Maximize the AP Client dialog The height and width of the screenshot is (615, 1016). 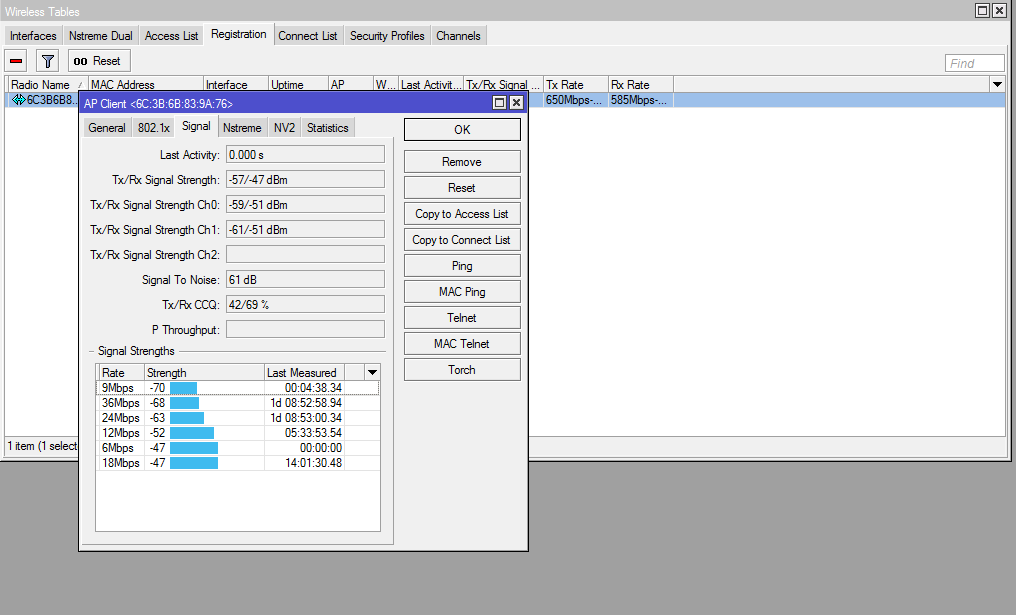tap(499, 102)
